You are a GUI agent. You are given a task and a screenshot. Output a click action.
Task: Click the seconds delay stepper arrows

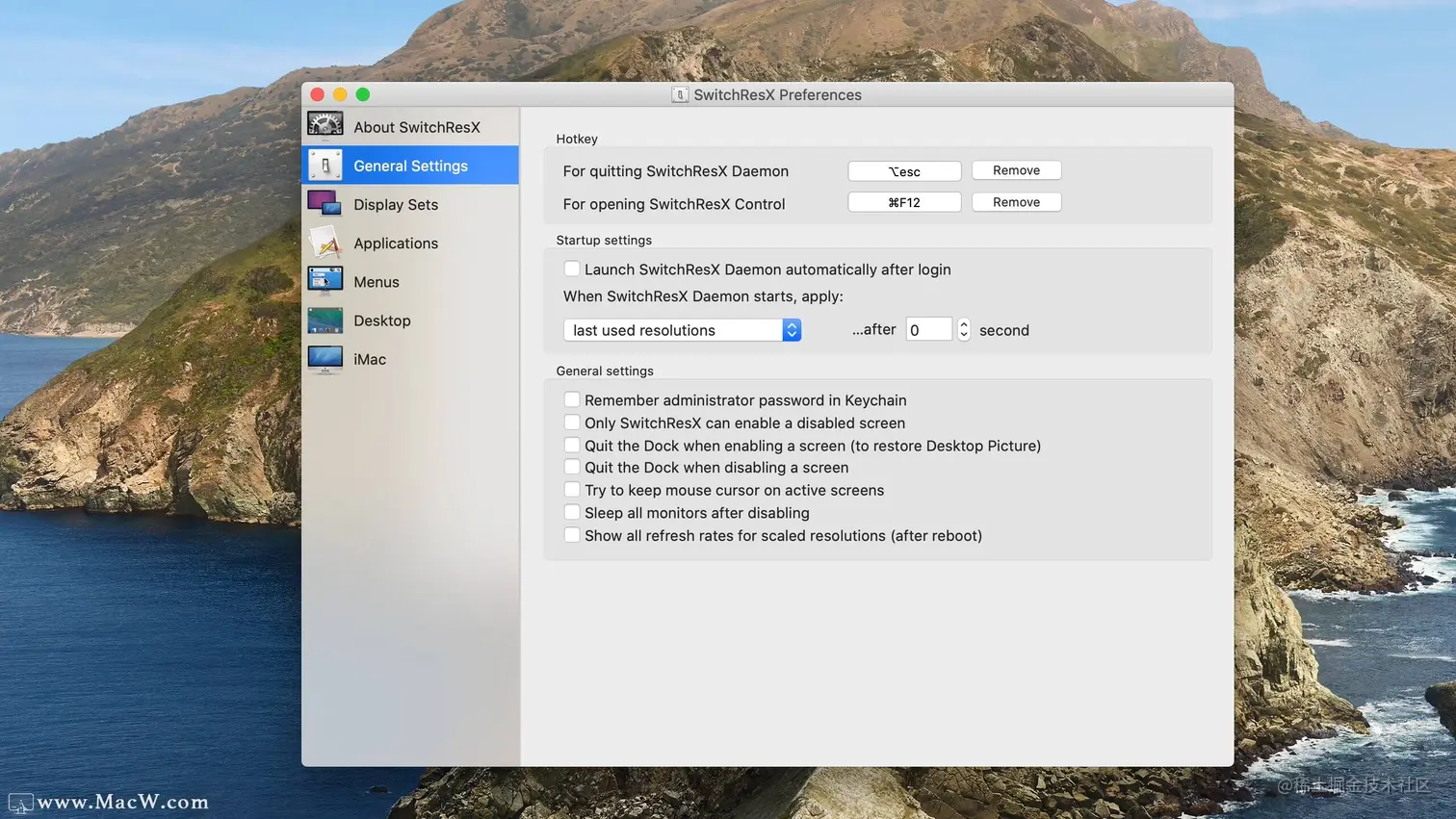click(x=964, y=330)
